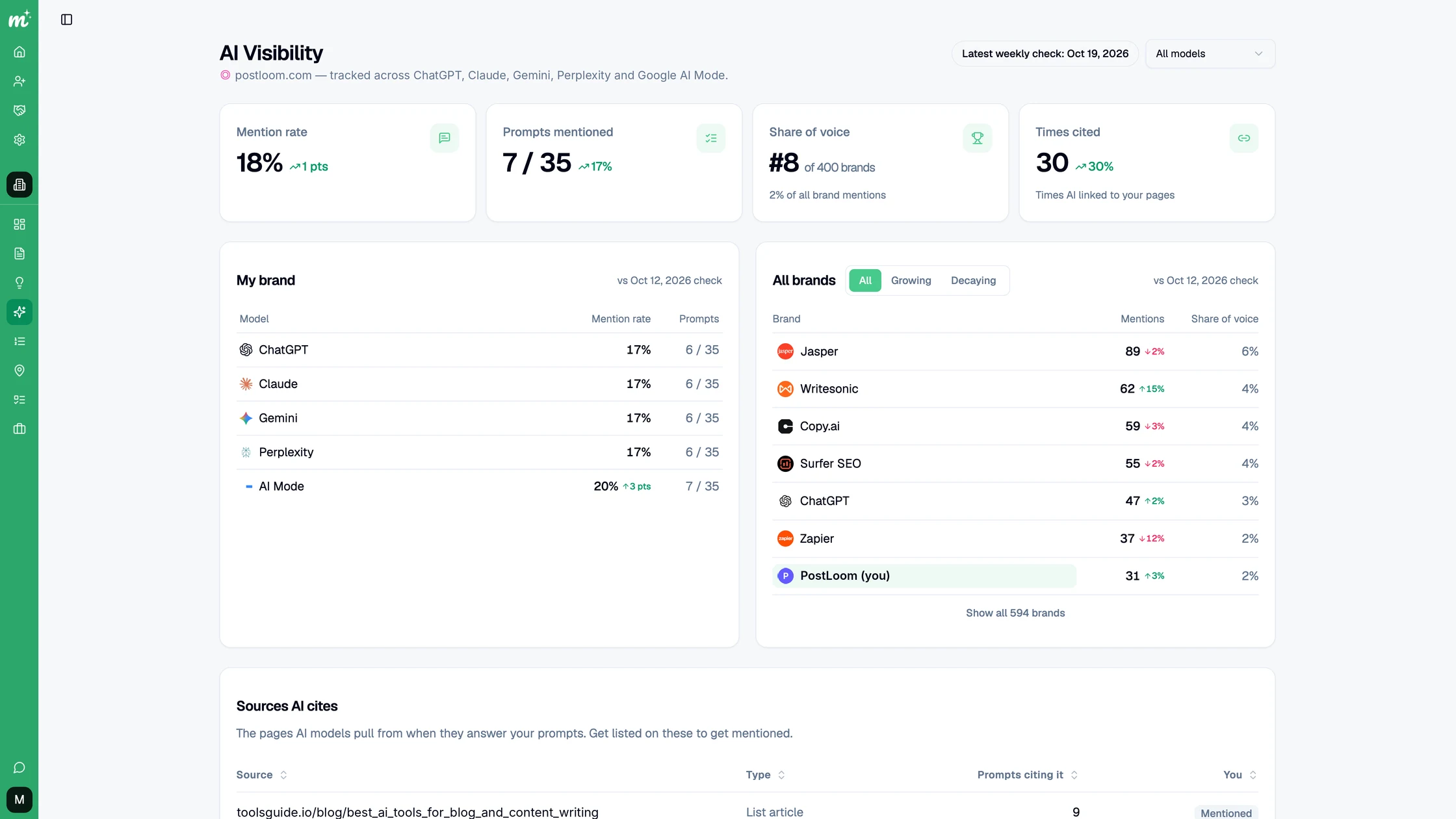Click the lightbulb ideas icon in sidebar

19,283
